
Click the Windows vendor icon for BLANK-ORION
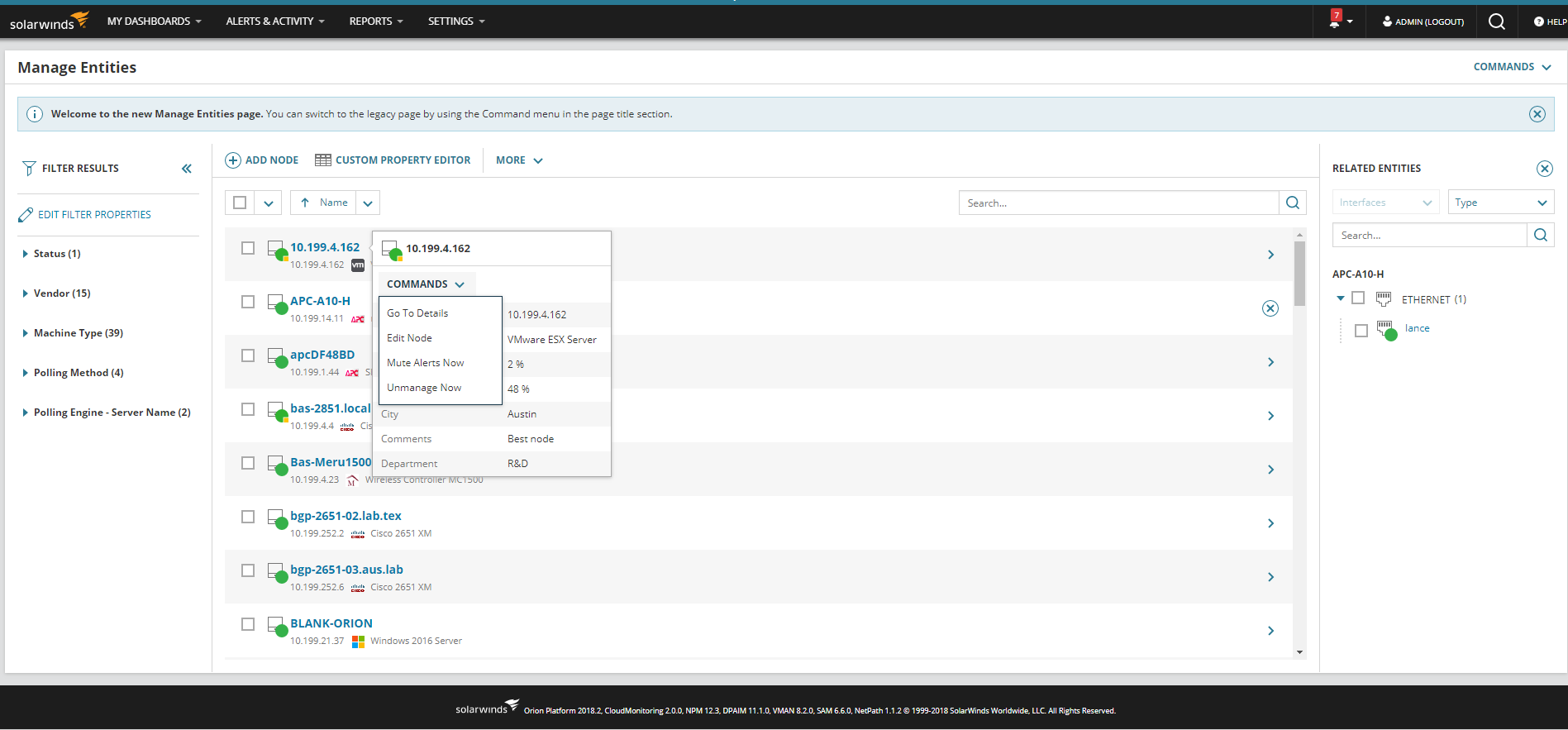(358, 642)
